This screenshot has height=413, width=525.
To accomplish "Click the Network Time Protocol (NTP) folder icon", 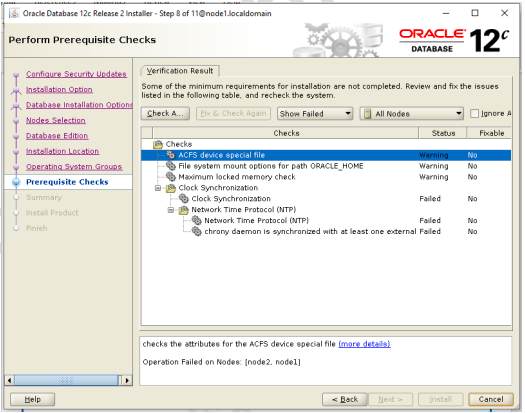I will 183,210.
